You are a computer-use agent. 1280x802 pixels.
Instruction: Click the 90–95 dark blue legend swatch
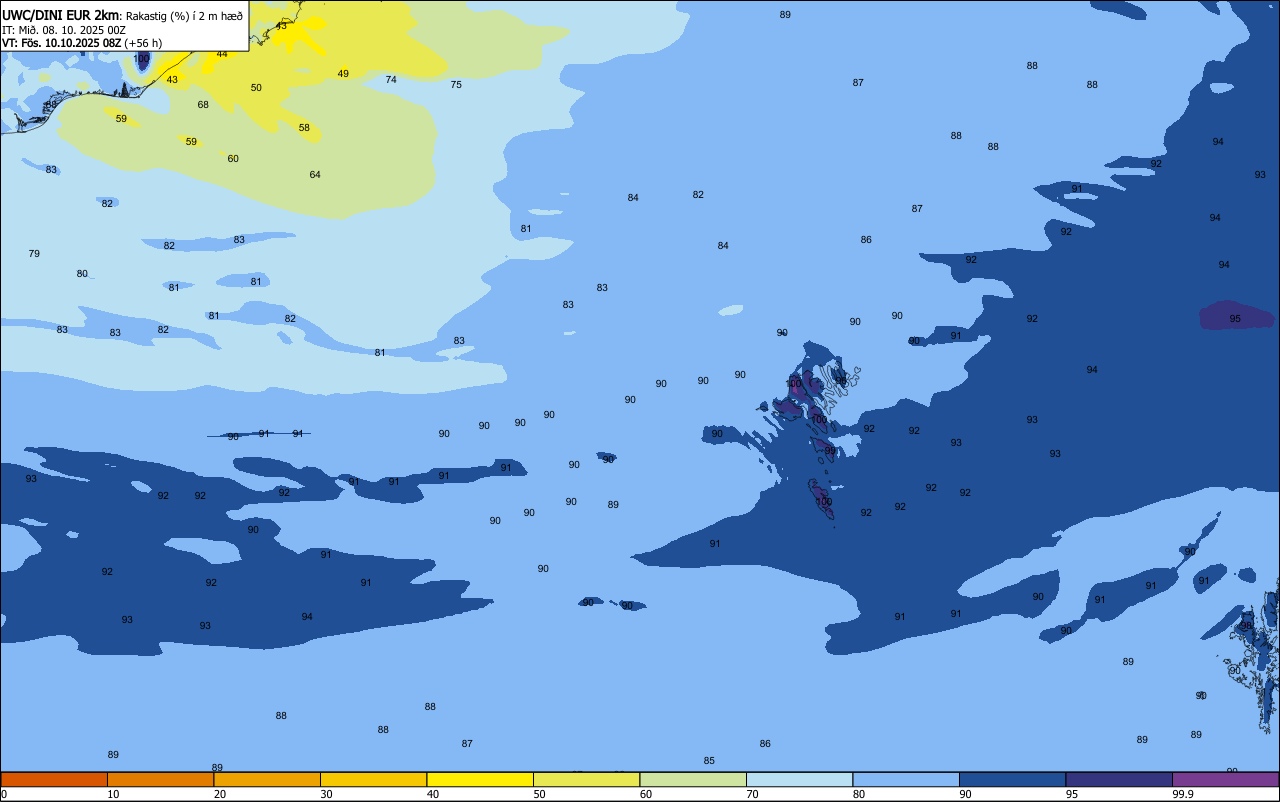[x=1012, y=779]
